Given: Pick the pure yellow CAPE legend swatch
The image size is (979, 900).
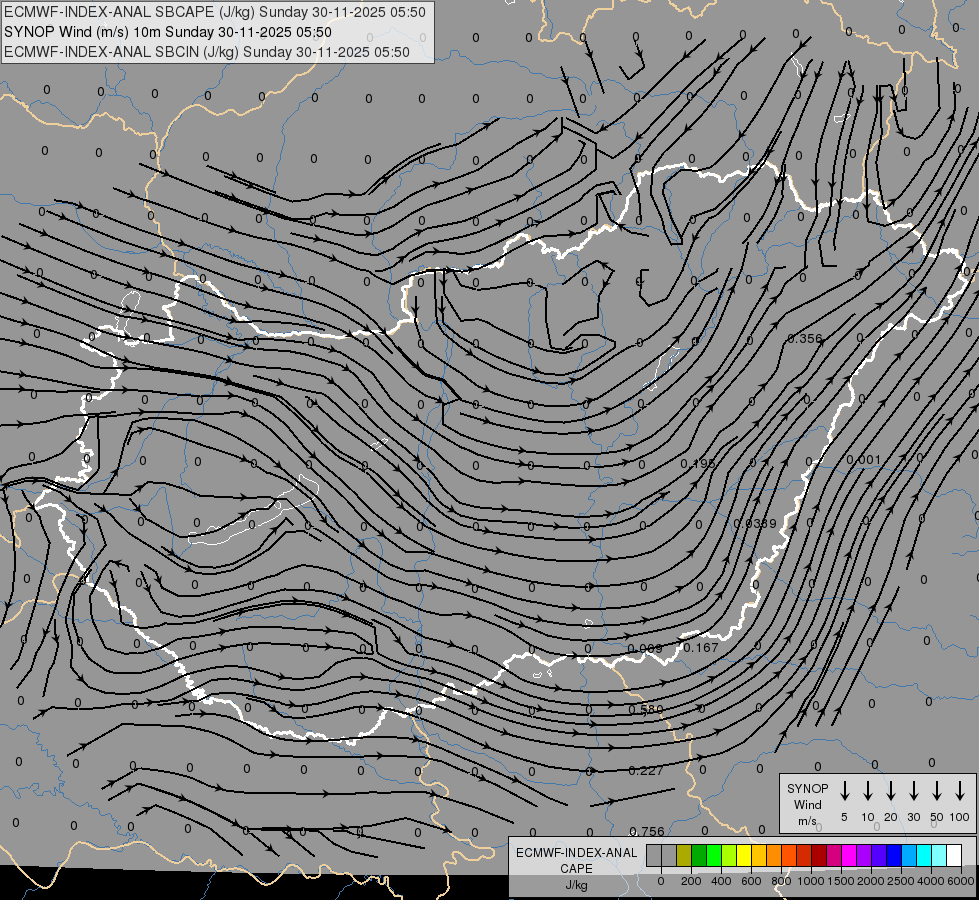Looking at the screenshot, I should [x=744, y=855].
